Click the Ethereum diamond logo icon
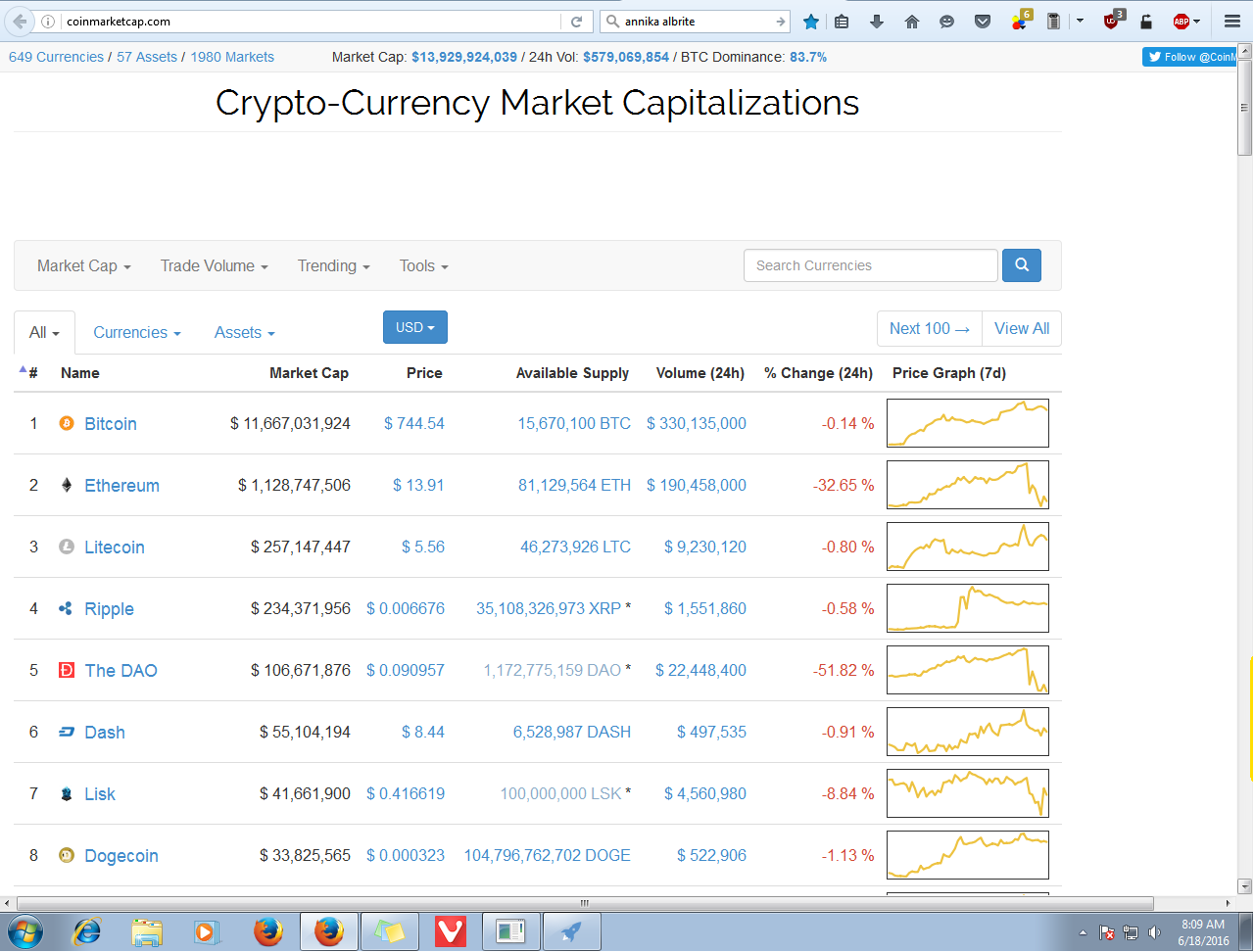This screenshot has height=952, width=1254. click(x=67, y=485)
